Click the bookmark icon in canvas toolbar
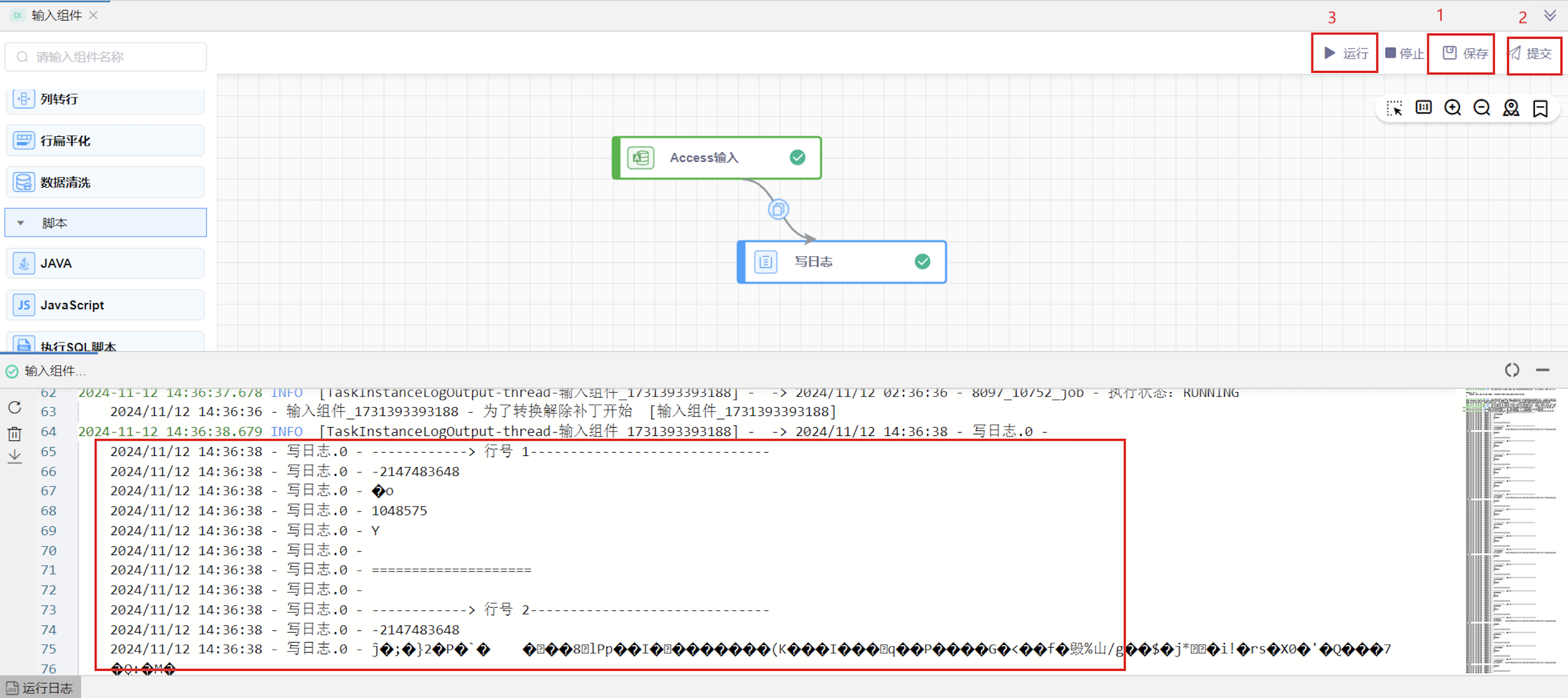 [1540, 109]
